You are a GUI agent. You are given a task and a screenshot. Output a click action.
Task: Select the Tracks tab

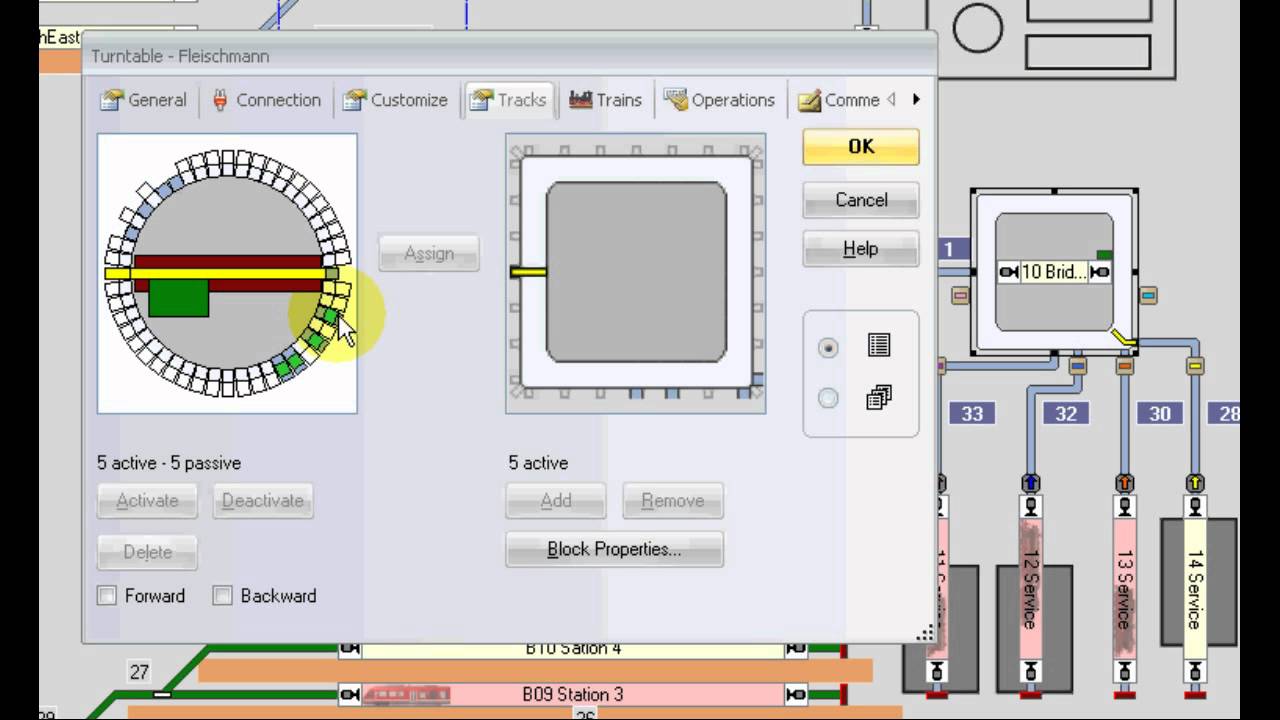(x=508, y=100)
